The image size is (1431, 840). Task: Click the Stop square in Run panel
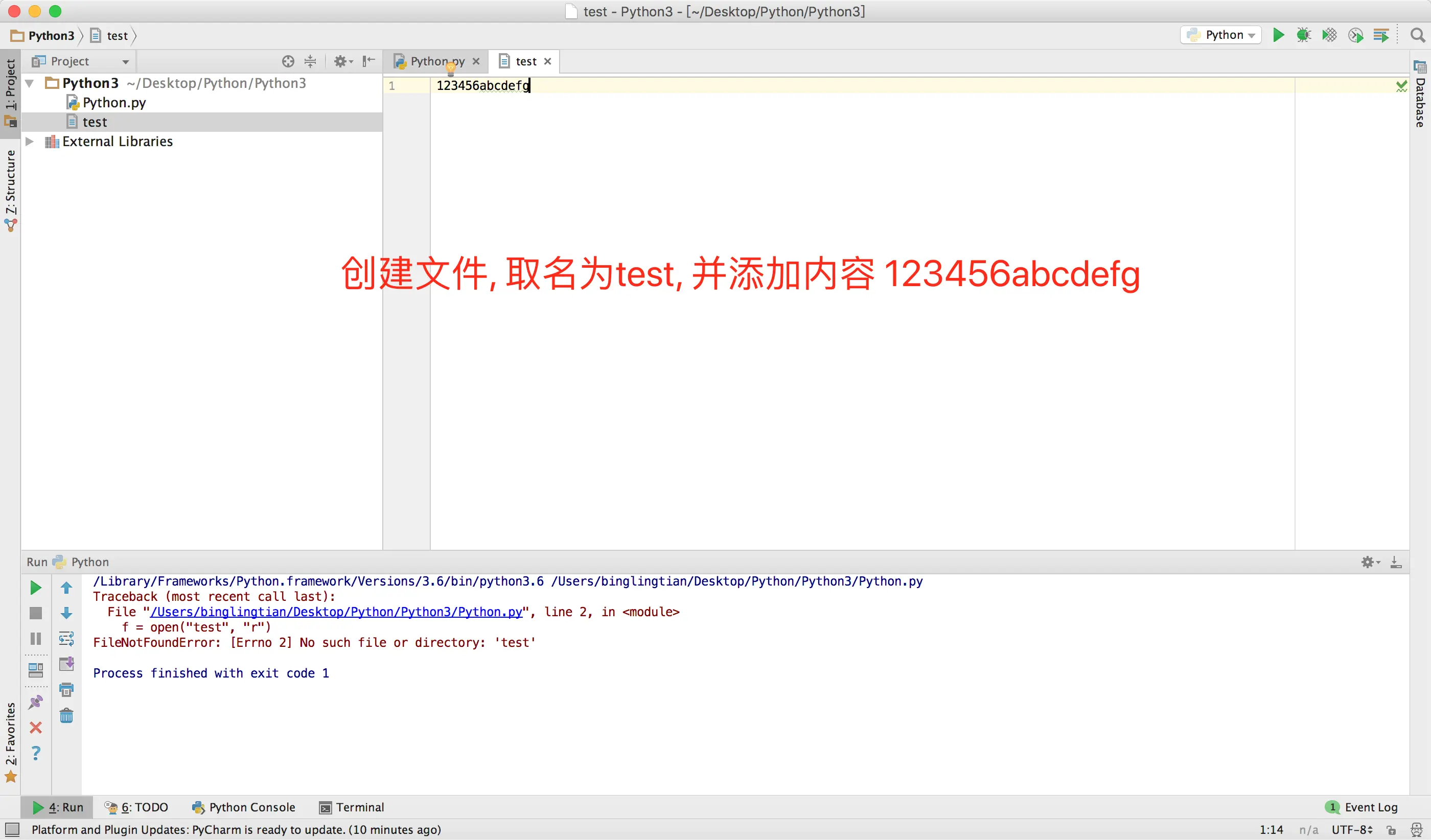click(x=35, y=613)
